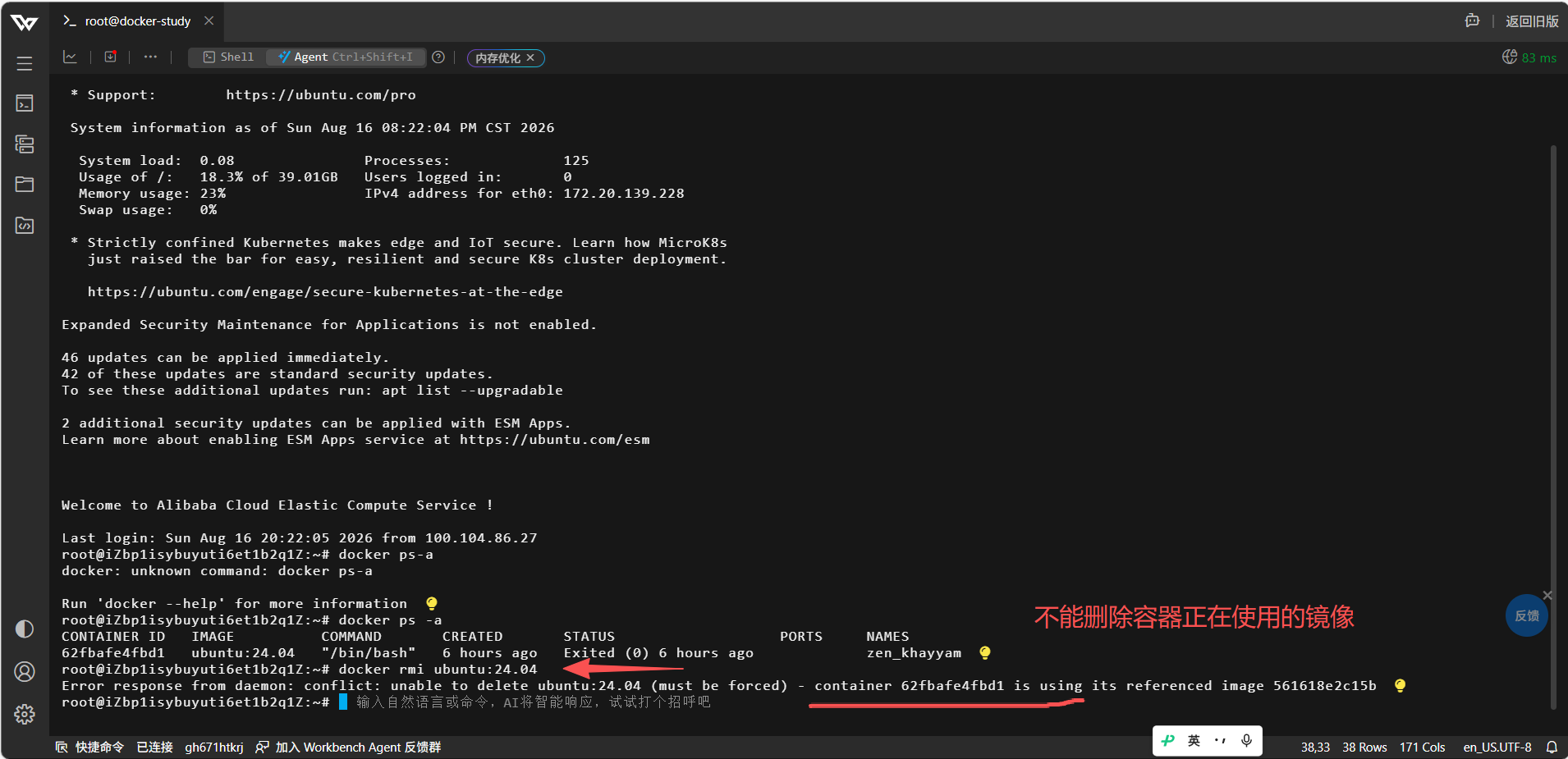1568x759 pixels.
Task: Click the https://ubuntu.com/pro link
Action: click(x=321, y=95)
